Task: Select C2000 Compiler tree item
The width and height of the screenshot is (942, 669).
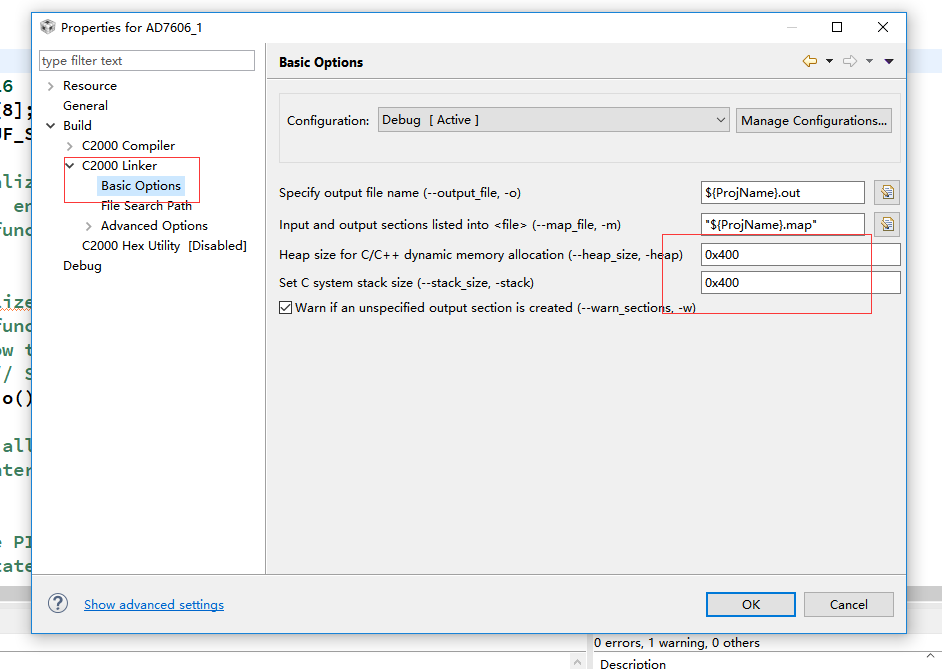Action: coord(128,146)
